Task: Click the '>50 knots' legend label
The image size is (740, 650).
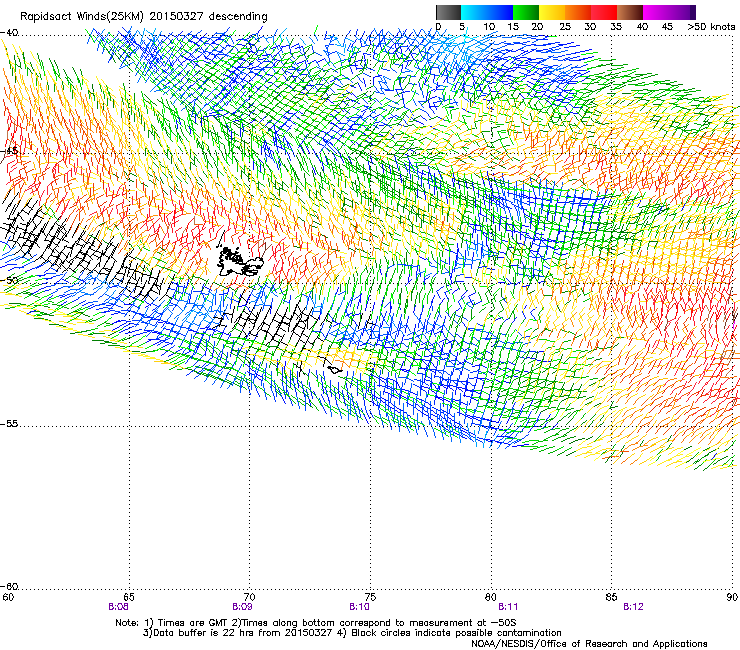Action: (712, 27)
